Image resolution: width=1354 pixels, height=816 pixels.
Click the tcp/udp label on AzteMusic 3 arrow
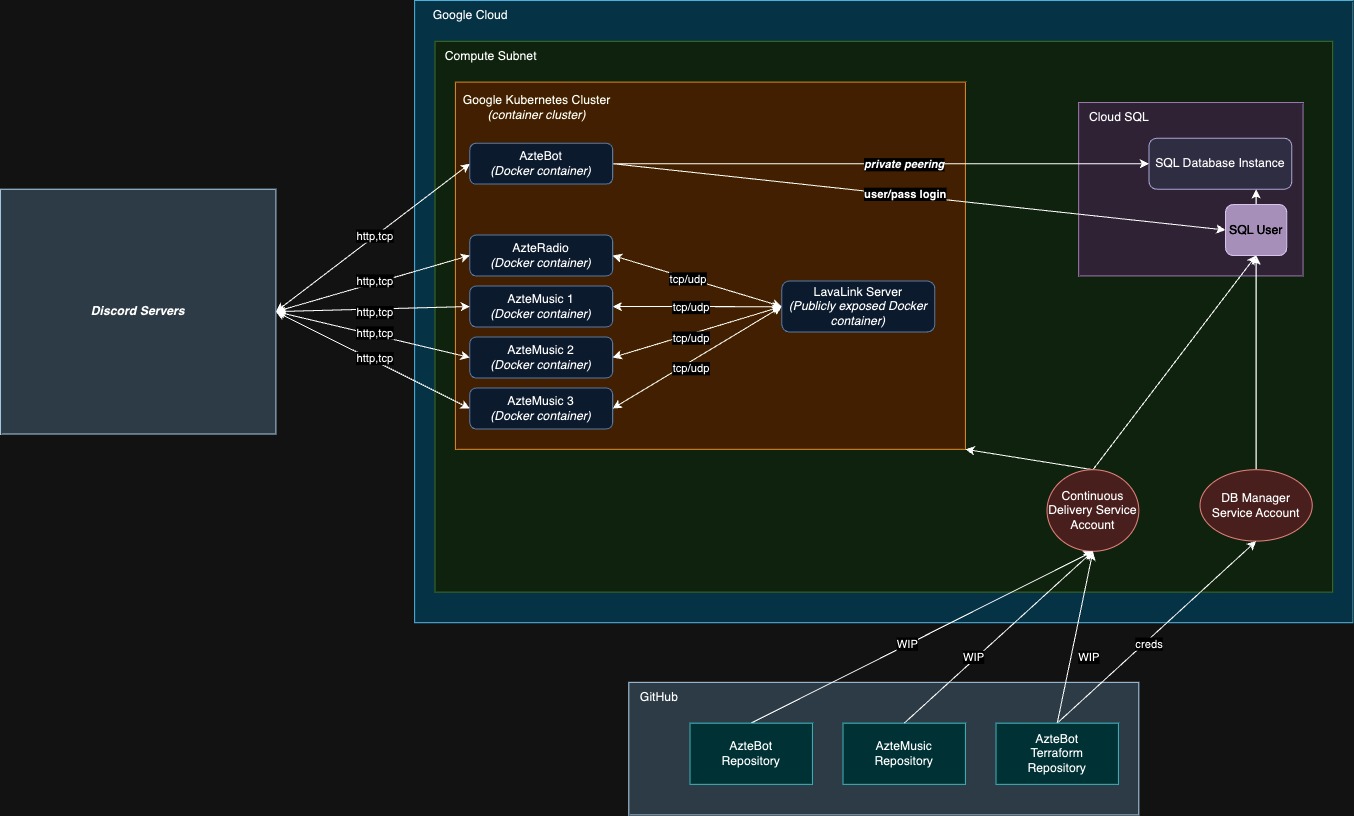(x=691, y=368)
